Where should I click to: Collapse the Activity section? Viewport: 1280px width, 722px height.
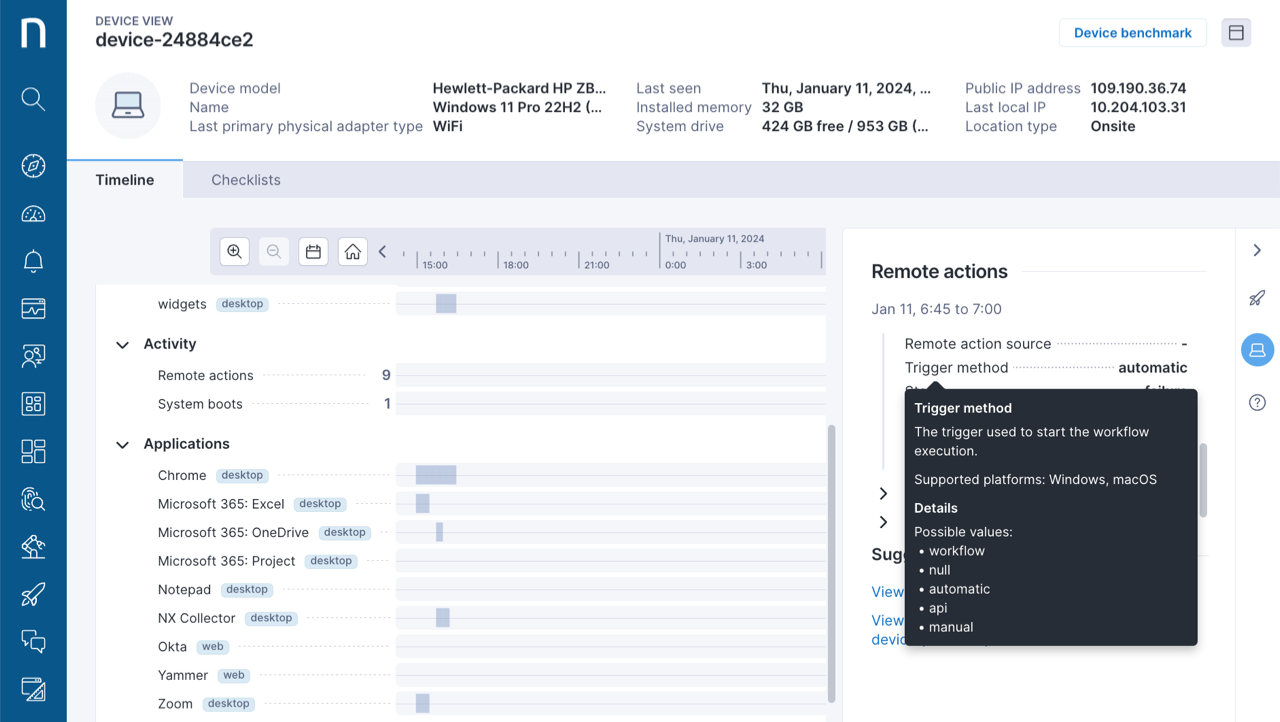(x=122, y=345)
